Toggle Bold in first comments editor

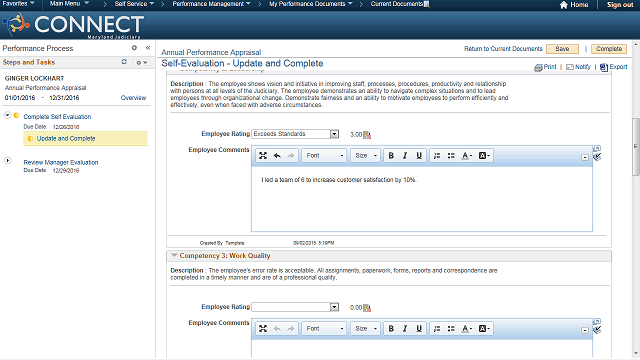tap(391, 156)
